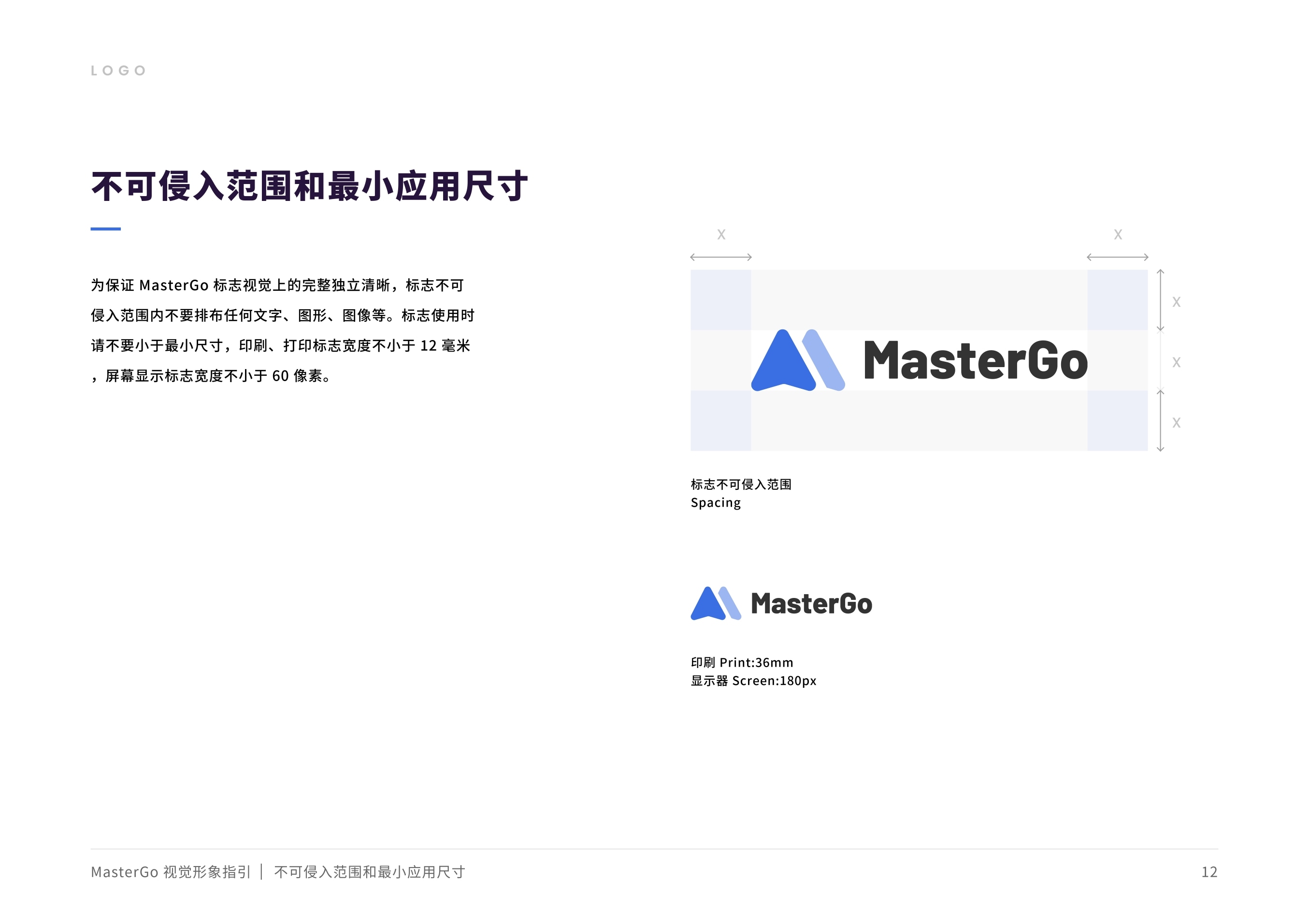Click the top-right 'X' spacing label above arrow
Viewport: 1309px width, 924px height.
pyautogui.click(x=1118, y=234)
